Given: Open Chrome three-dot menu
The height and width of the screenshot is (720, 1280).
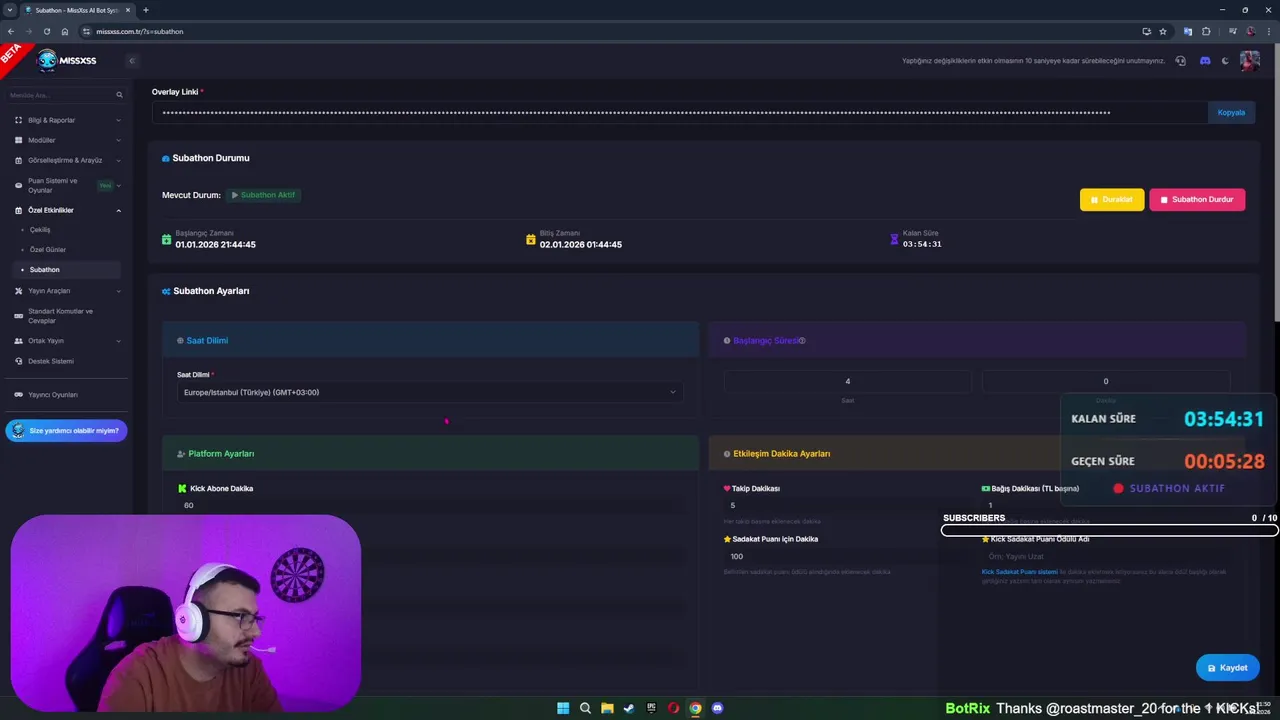Looking at the screenshot, I should 1268,31.
